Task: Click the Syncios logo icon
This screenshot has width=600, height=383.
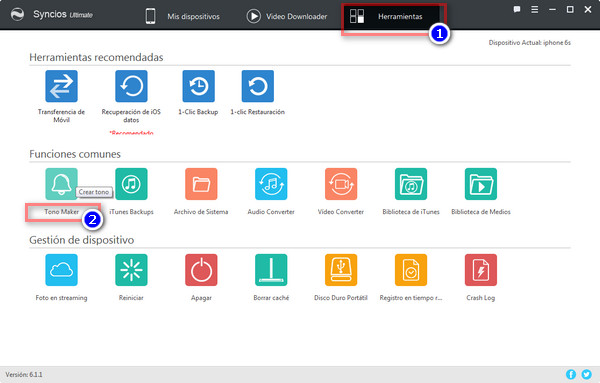Action: click(17, 15)
